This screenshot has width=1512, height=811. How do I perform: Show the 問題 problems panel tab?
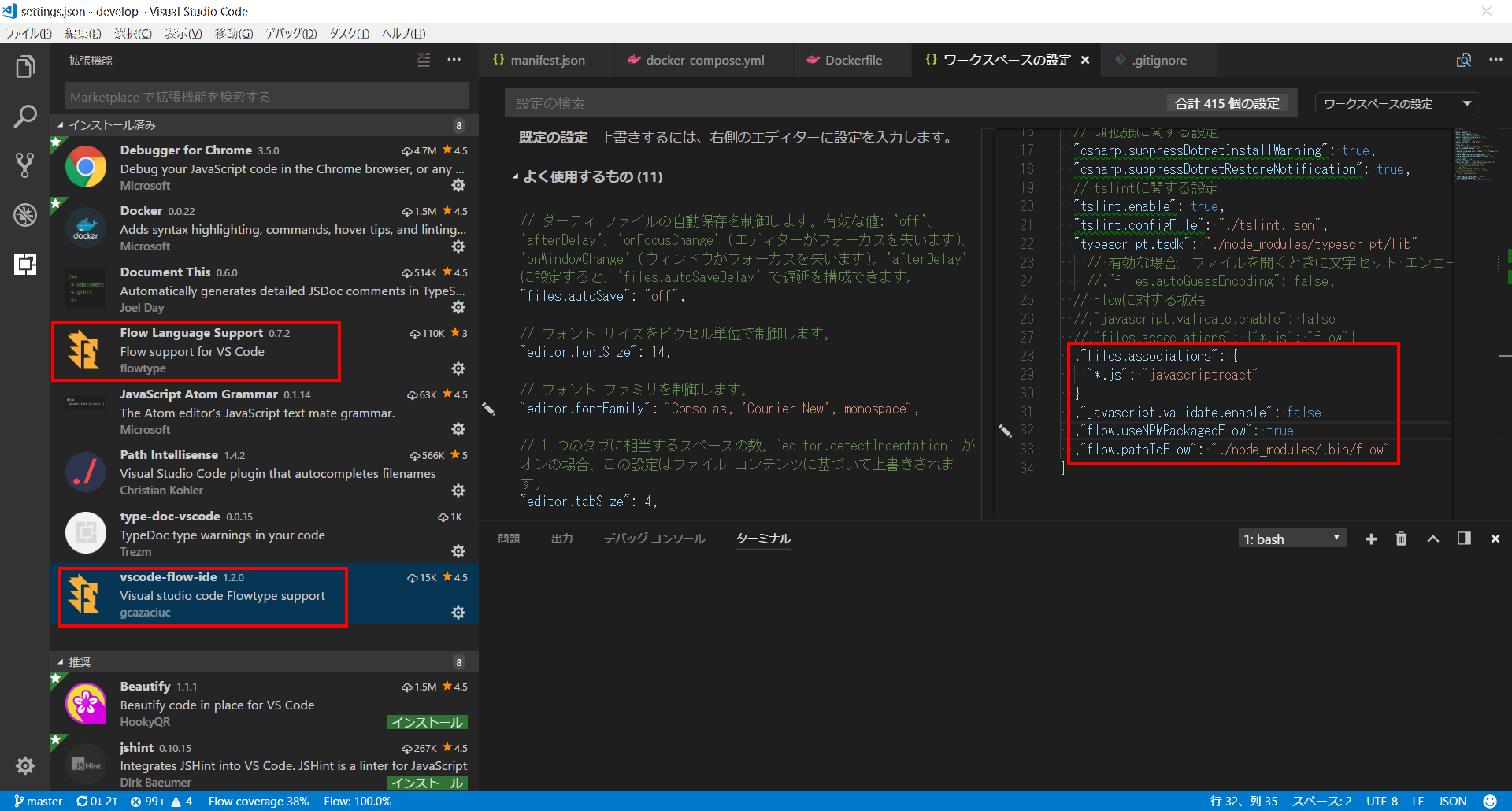coord(509,539)
